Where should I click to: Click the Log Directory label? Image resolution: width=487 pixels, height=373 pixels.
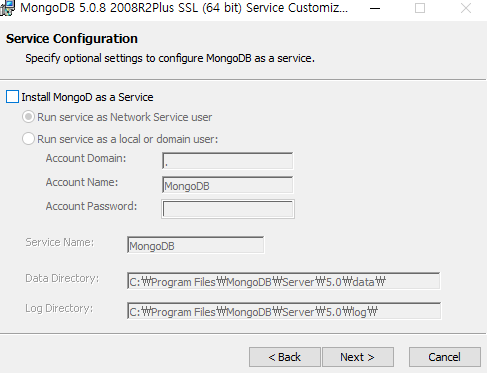[59, 308]
